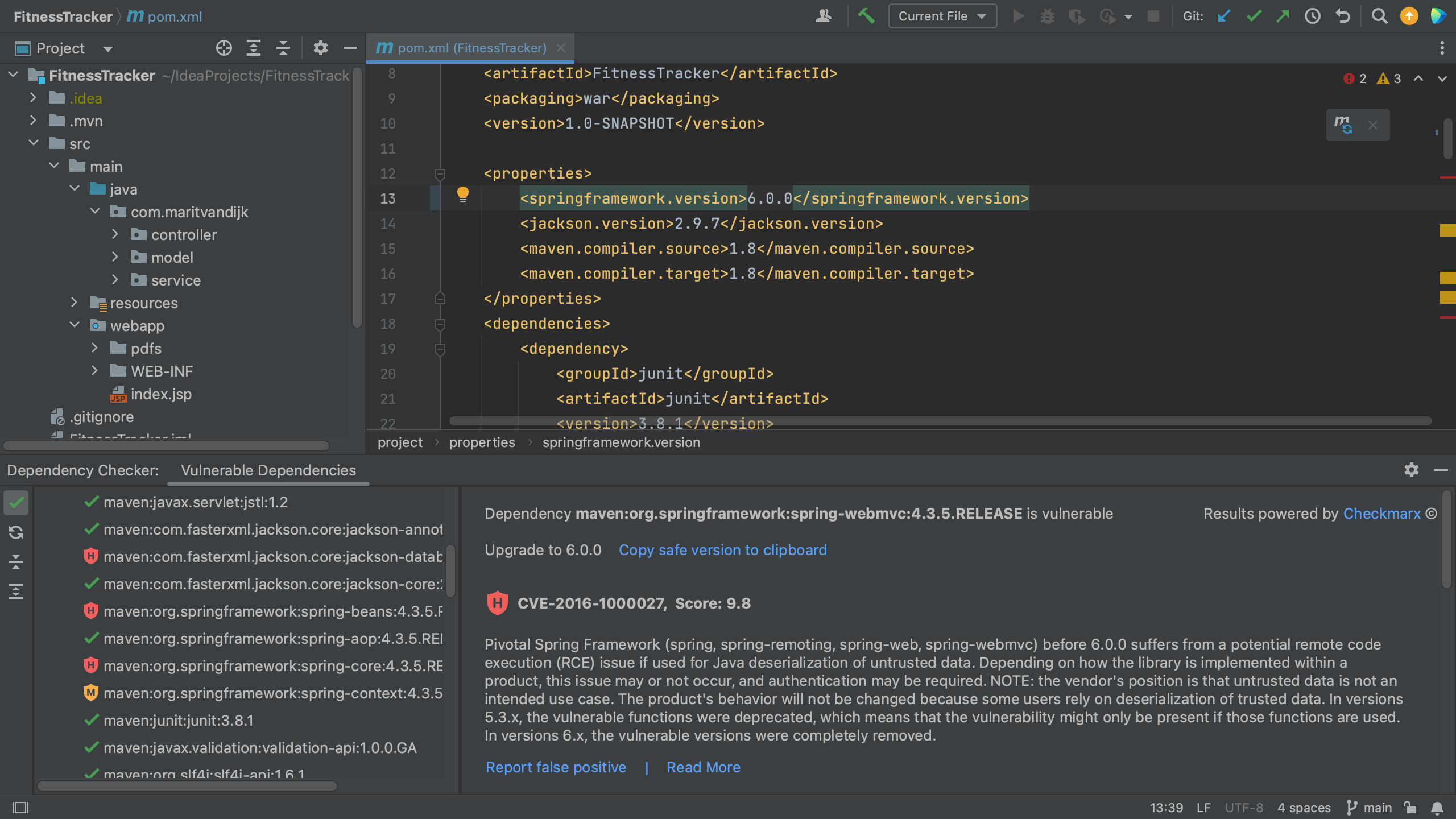Push commits with the green Git arrow
This screenshot has width=1456, height=819.
pyautogui.click(x=1283, y=16)
